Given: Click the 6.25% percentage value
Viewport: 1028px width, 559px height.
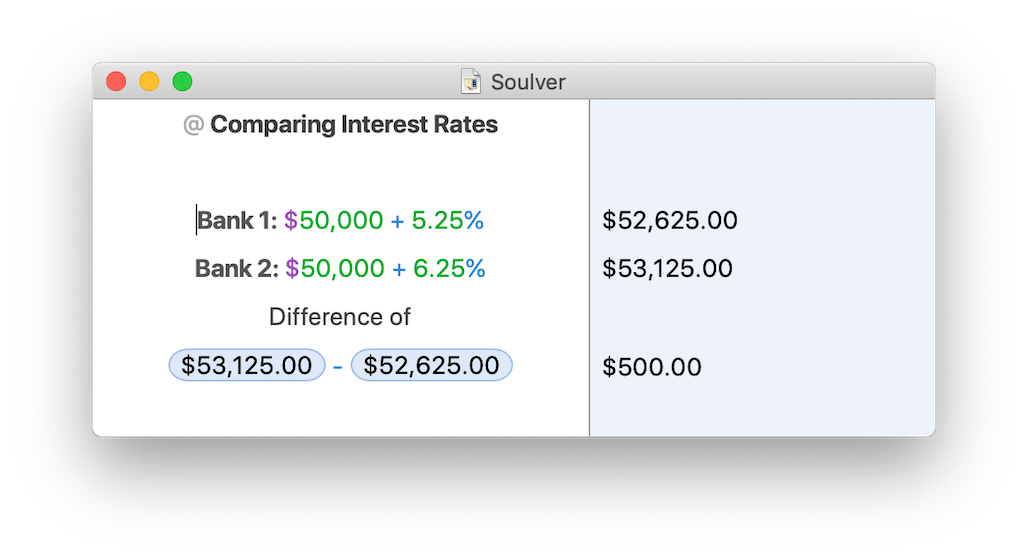Looking at the screenshot, I should (x=448, y=269).
